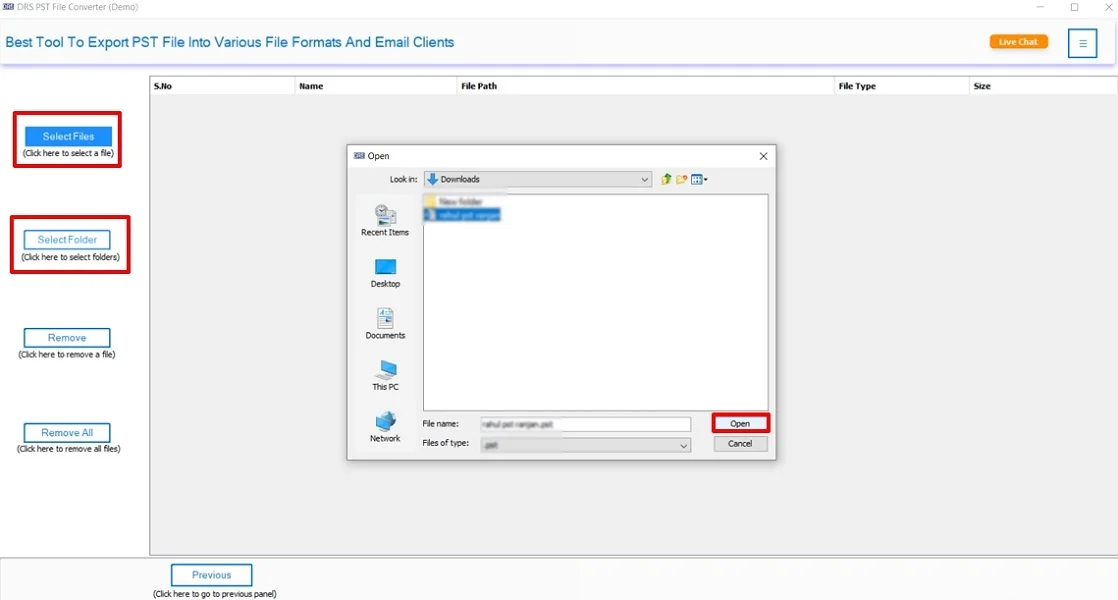Expand the Look in Downloads dropdown
The width and height of the screenshot is (1118, 600).
point(538,180)
